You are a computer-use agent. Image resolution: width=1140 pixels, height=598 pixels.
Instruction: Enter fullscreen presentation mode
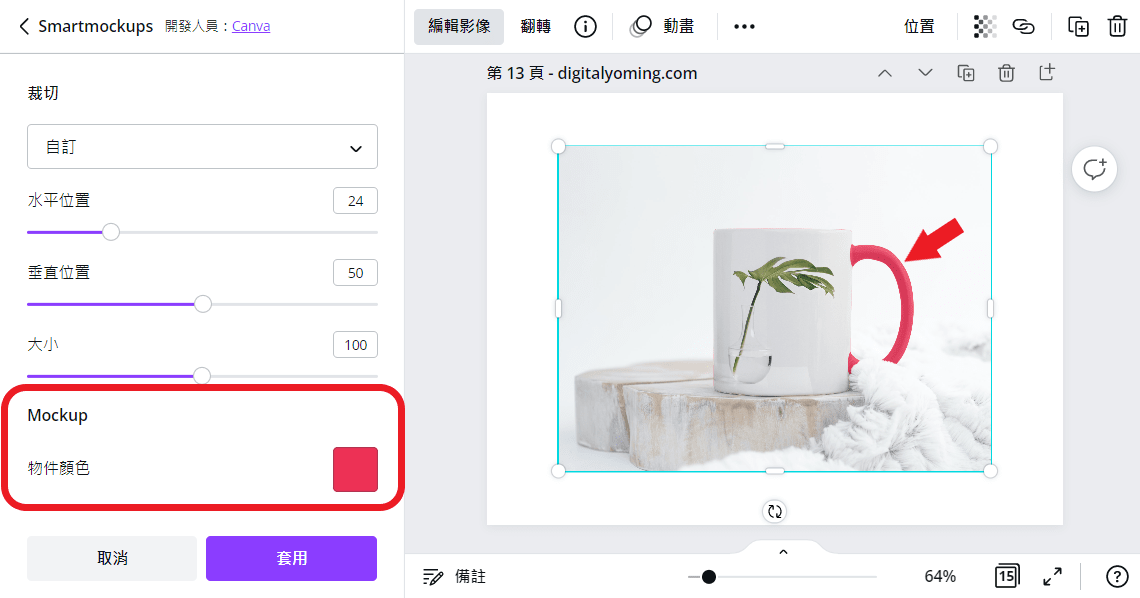pos(1052,576)
